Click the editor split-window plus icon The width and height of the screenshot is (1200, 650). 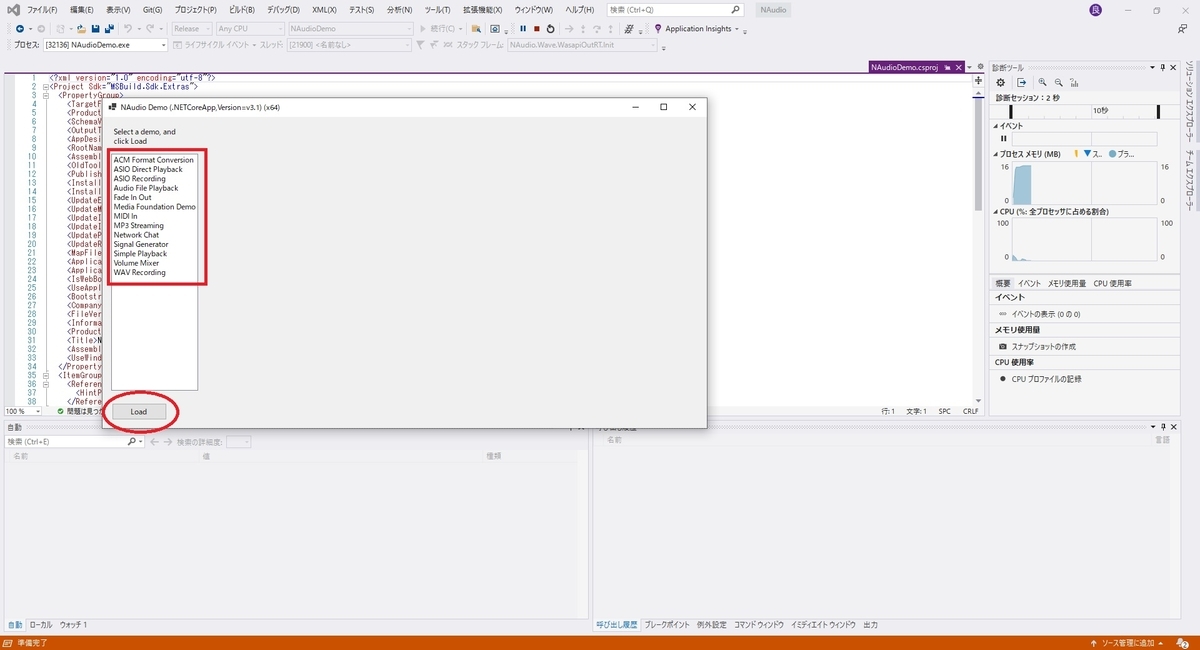pyautogui.click(x=978, y=81)
